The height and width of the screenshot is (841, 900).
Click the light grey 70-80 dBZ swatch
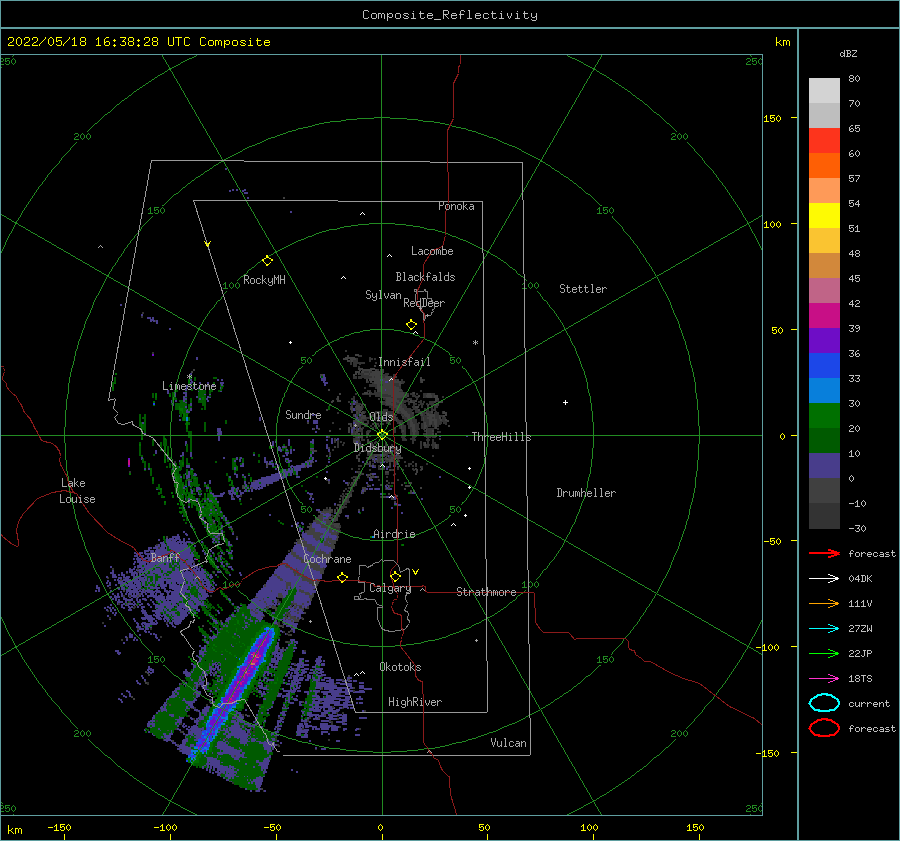[x=824, y=90]
